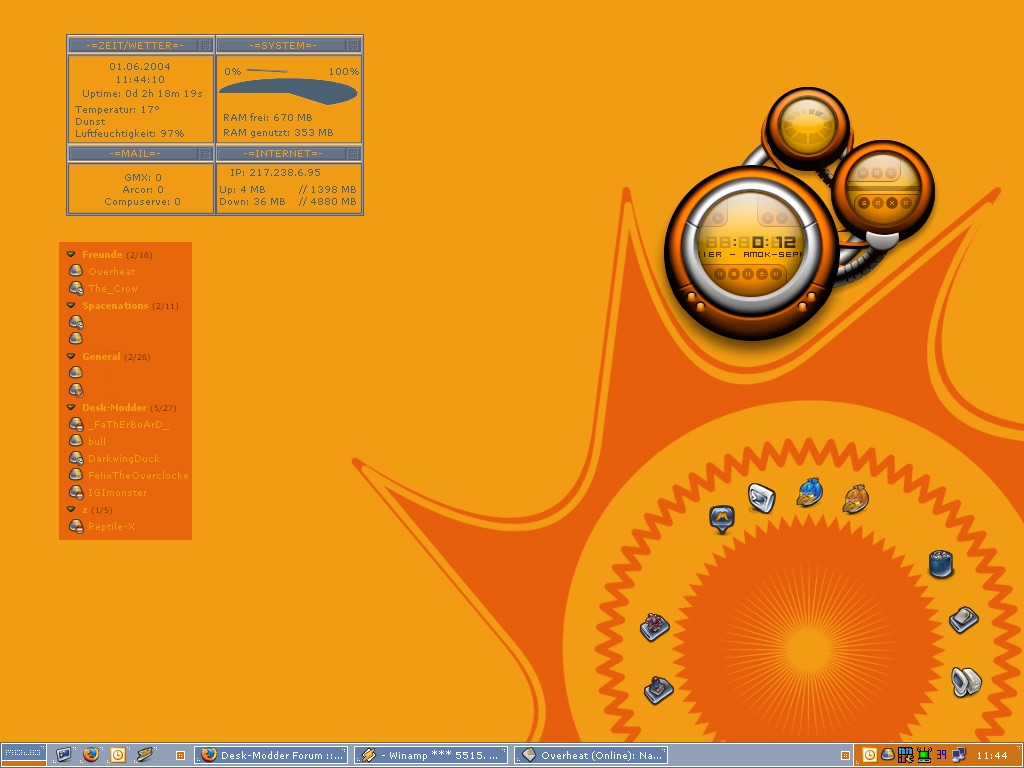Stop playback in the Winamp player
The image size is (1024, 768).
click(734, 274)
